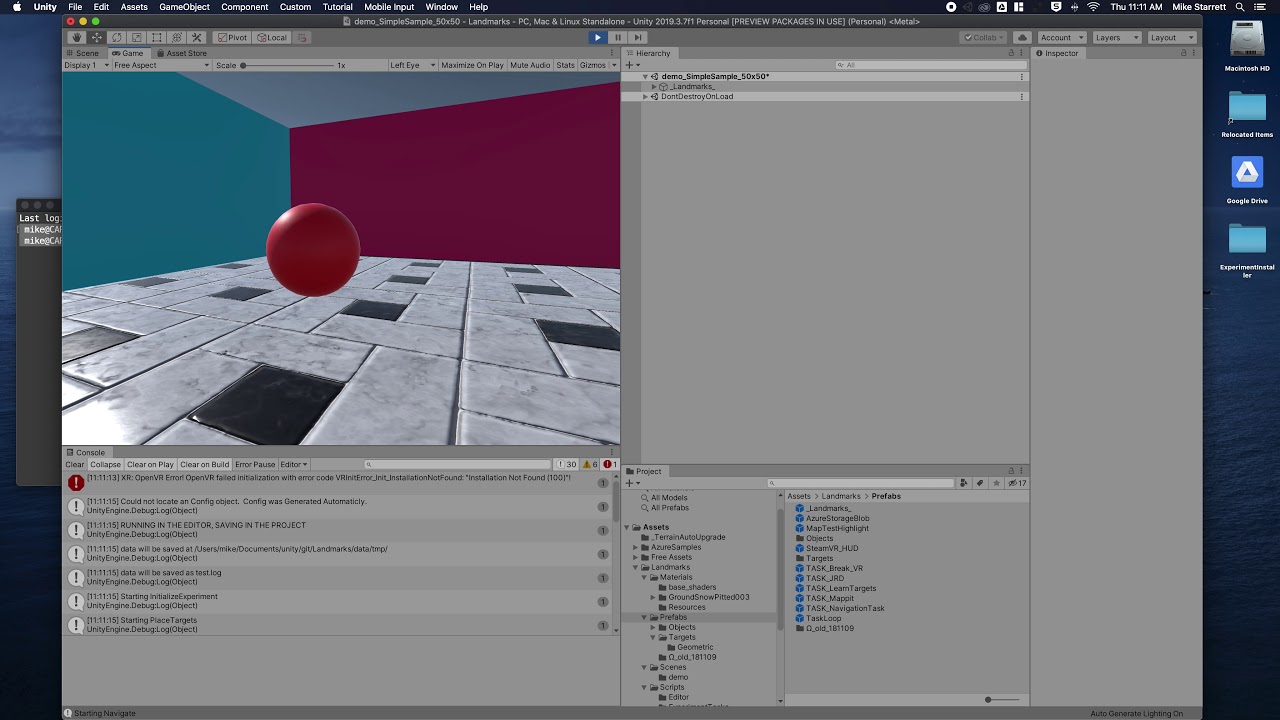The width and height of the screenshot is (1280, 720).
Task: Toggle Mute Audio in the Game view
Action: [530, 65]
